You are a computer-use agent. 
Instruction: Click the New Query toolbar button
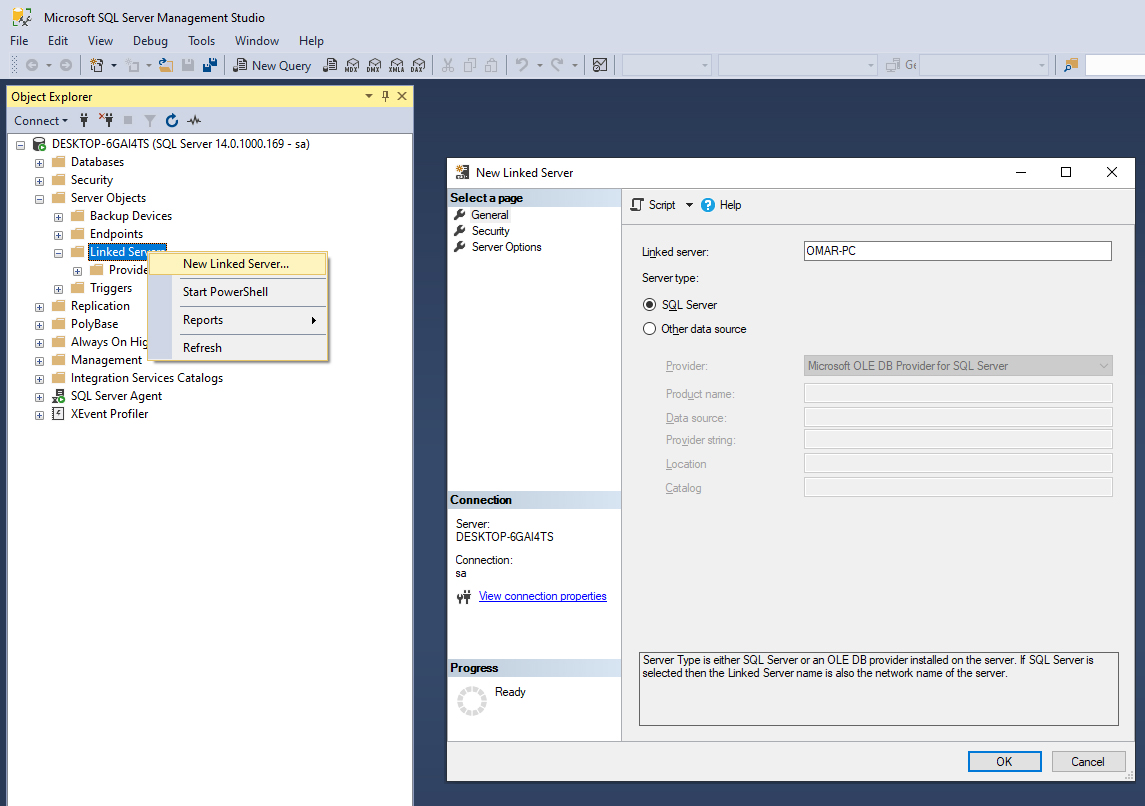pyautogui.click(x=272, y=66)
